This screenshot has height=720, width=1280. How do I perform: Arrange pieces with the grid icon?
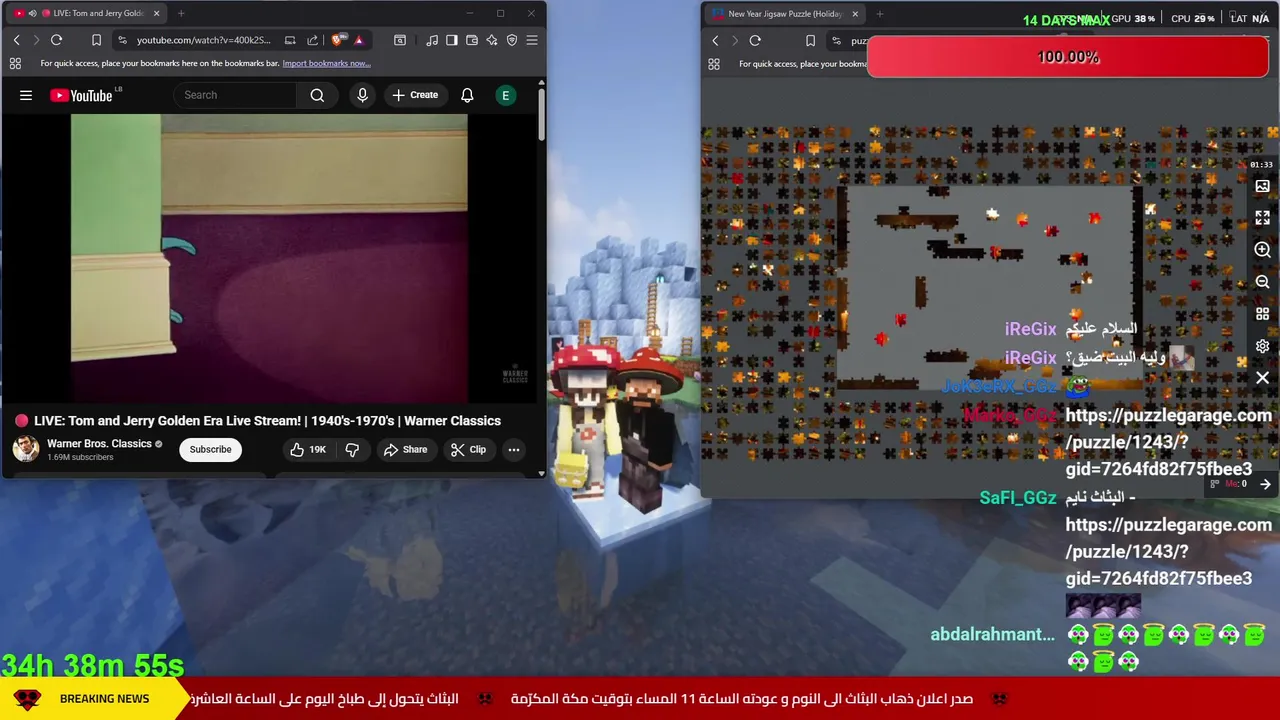(x=1262, y=314)
